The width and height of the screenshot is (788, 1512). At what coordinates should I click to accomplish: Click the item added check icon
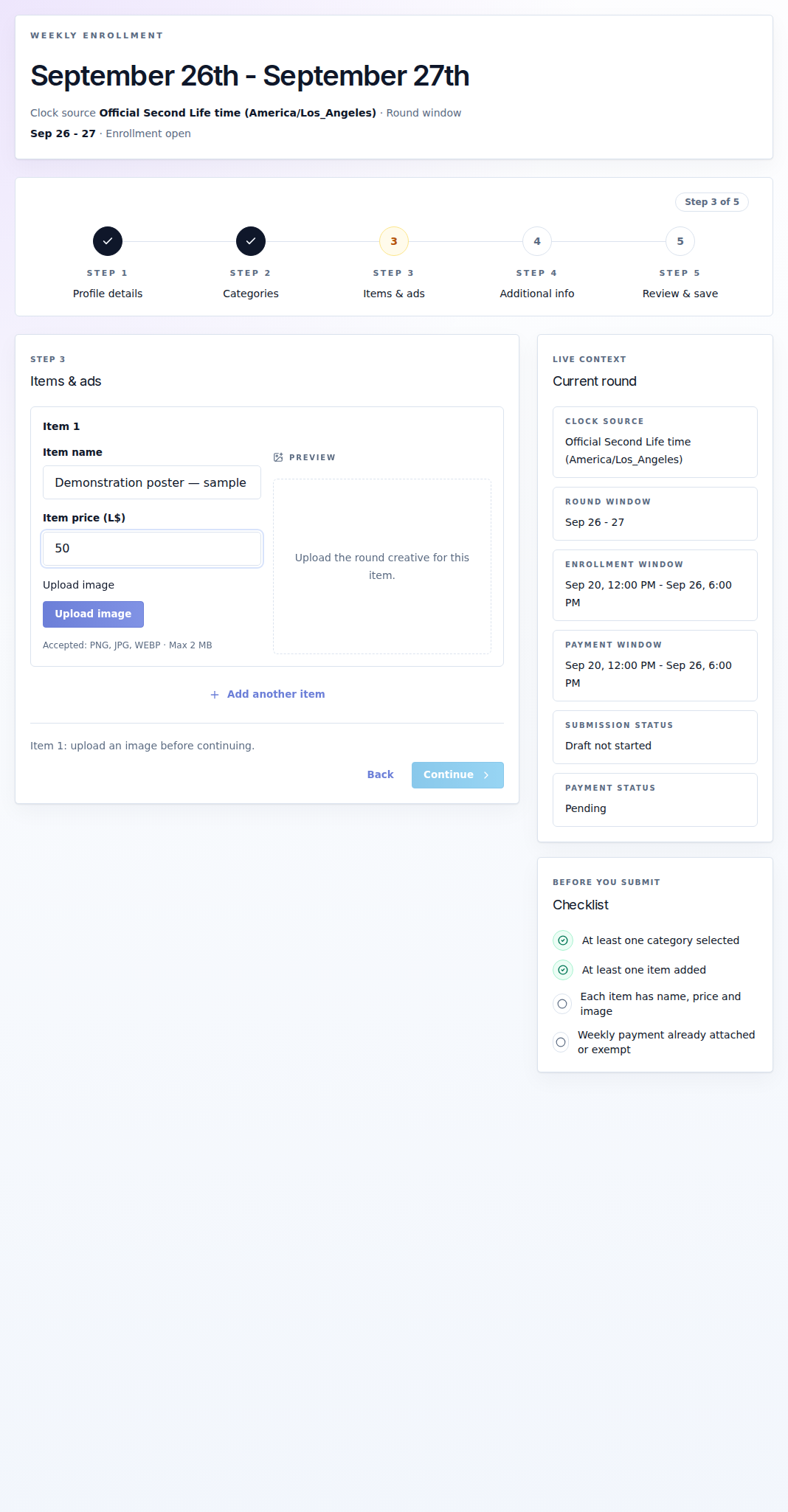coord(563,970)
